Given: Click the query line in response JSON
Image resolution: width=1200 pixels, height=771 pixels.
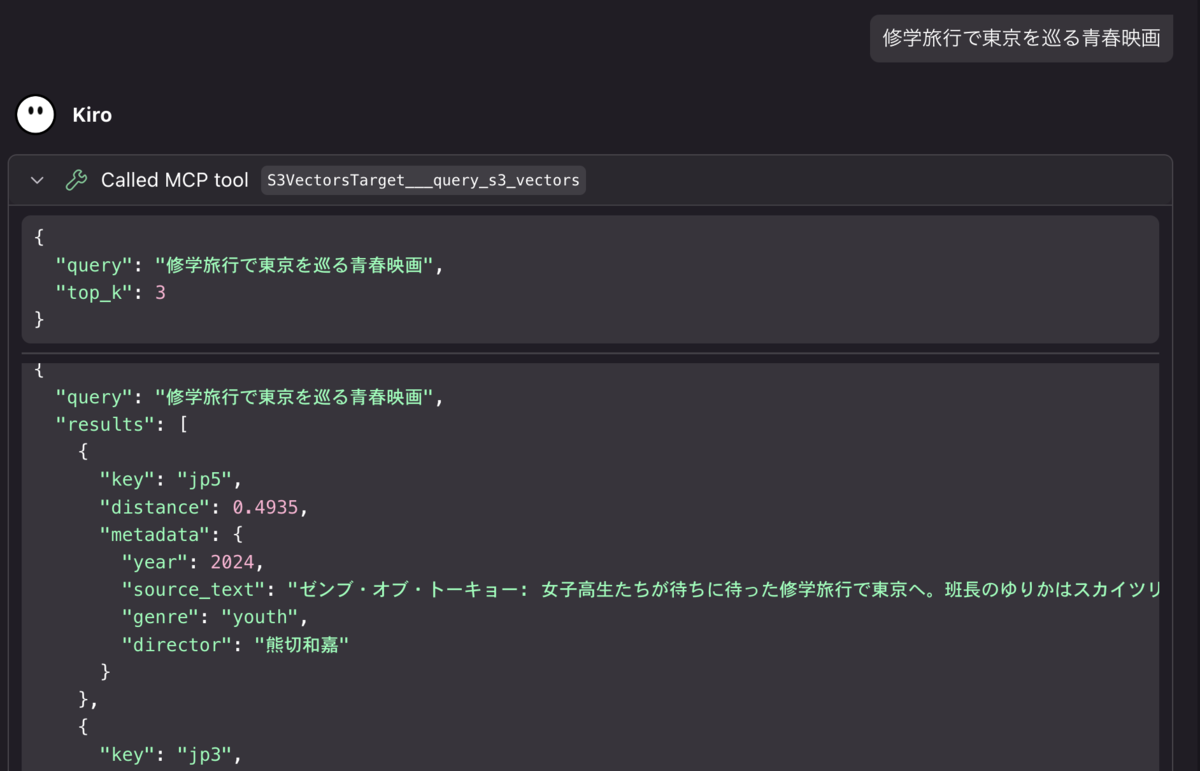Looking at the screenshot, I should coord(249,397).
